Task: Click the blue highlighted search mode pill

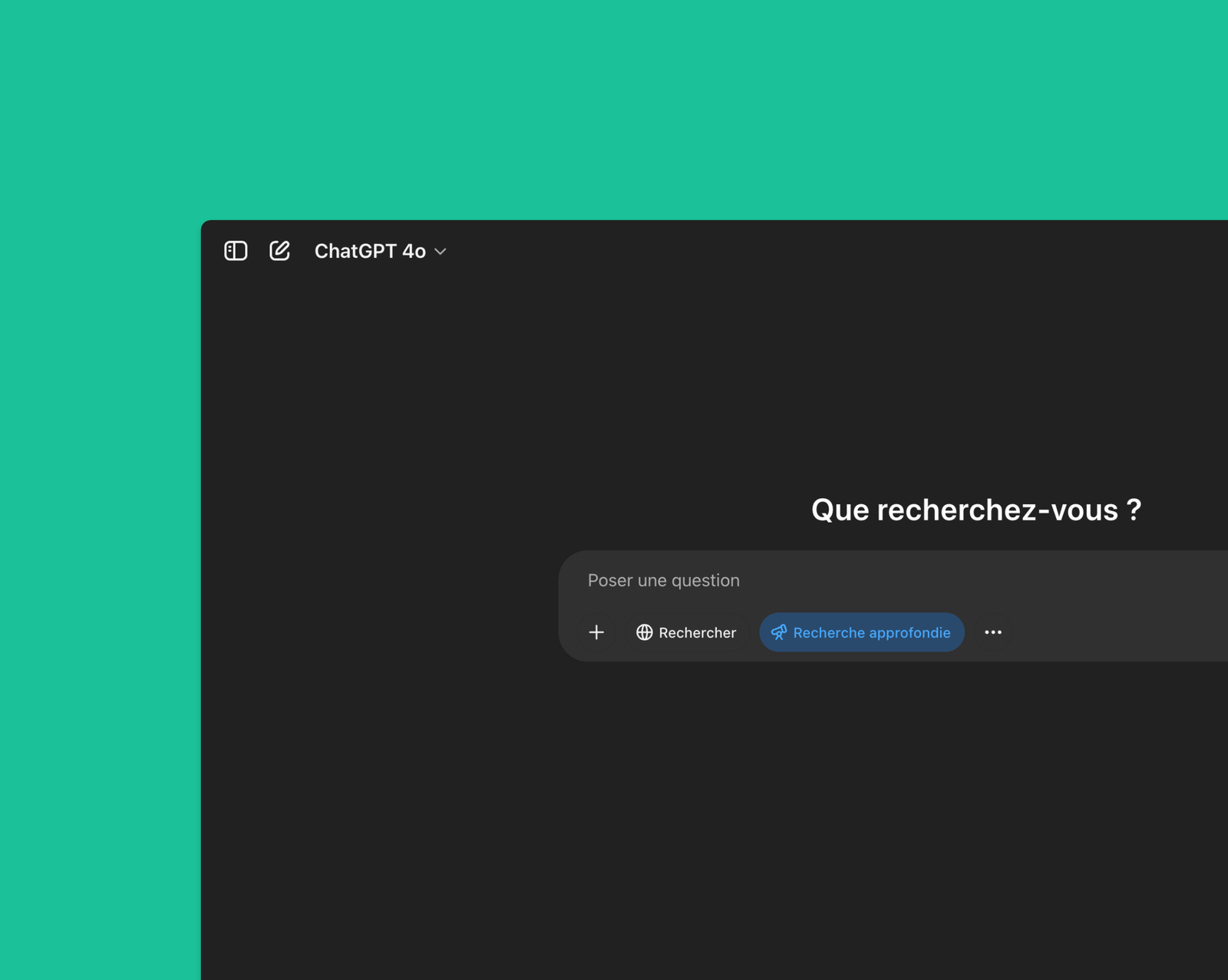Action: click(861, 632)
